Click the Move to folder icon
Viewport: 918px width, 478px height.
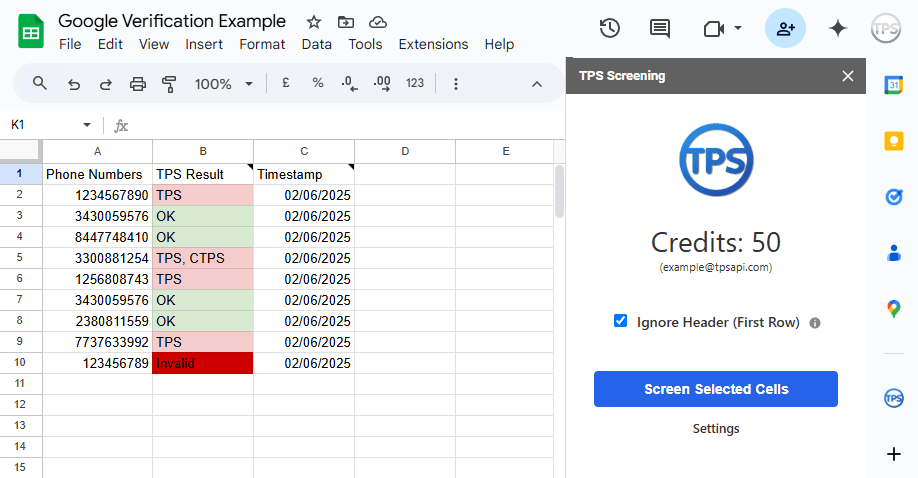(x=346, y=22)
